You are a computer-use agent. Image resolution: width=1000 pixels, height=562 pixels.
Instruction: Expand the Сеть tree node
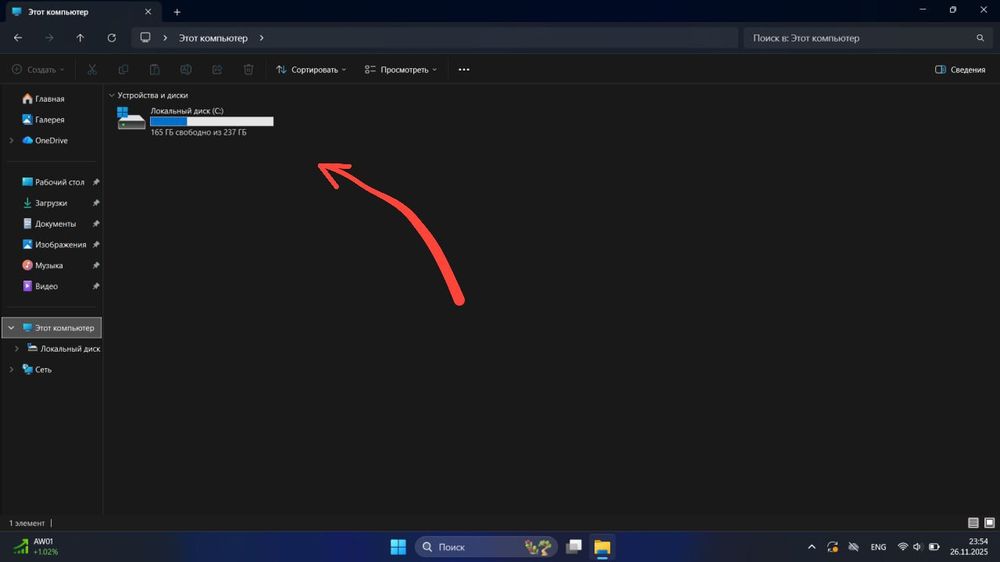point(11,369)
